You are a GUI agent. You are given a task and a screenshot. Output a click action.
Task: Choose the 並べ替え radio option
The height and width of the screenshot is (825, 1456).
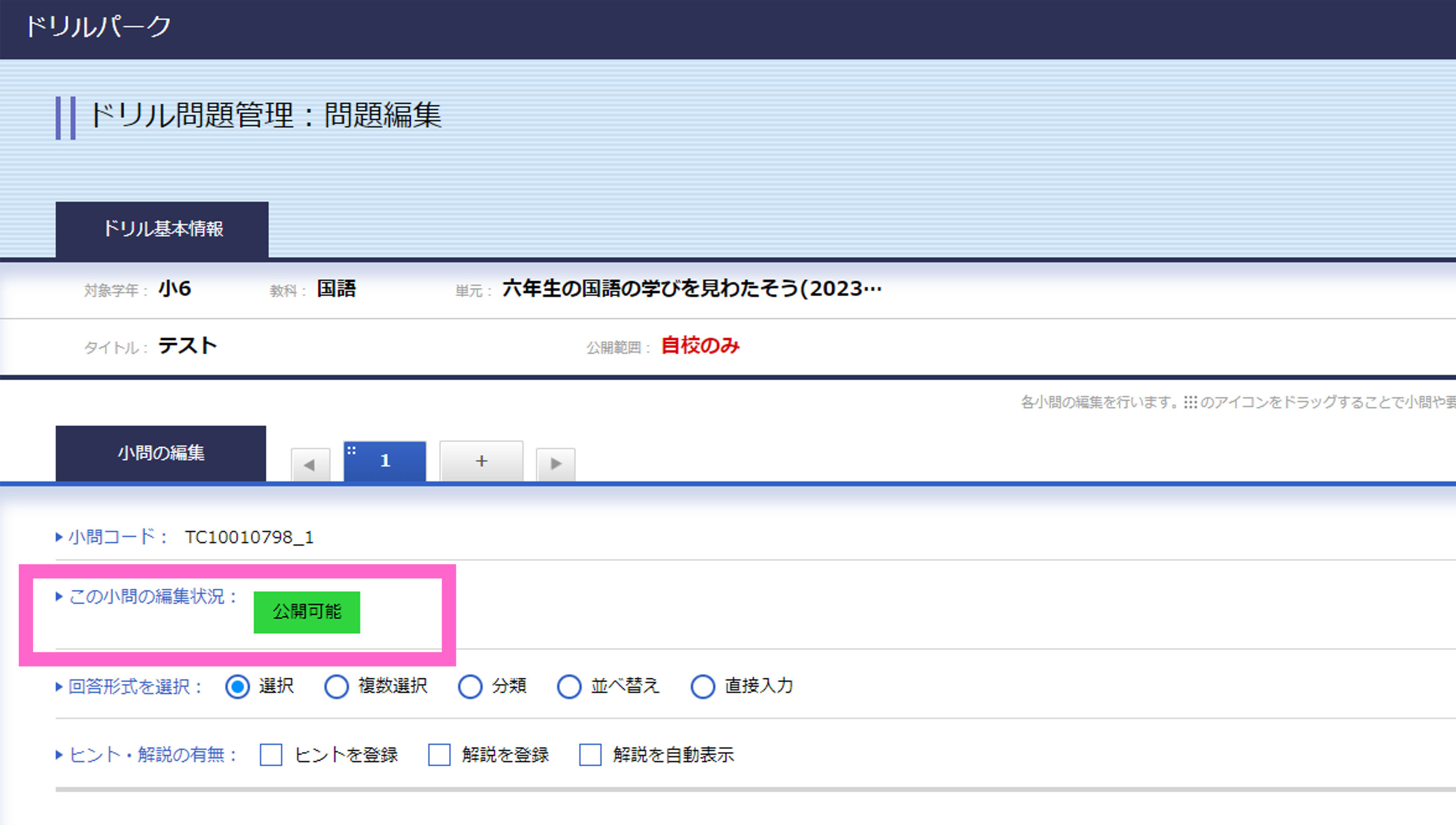coord(569,687)
